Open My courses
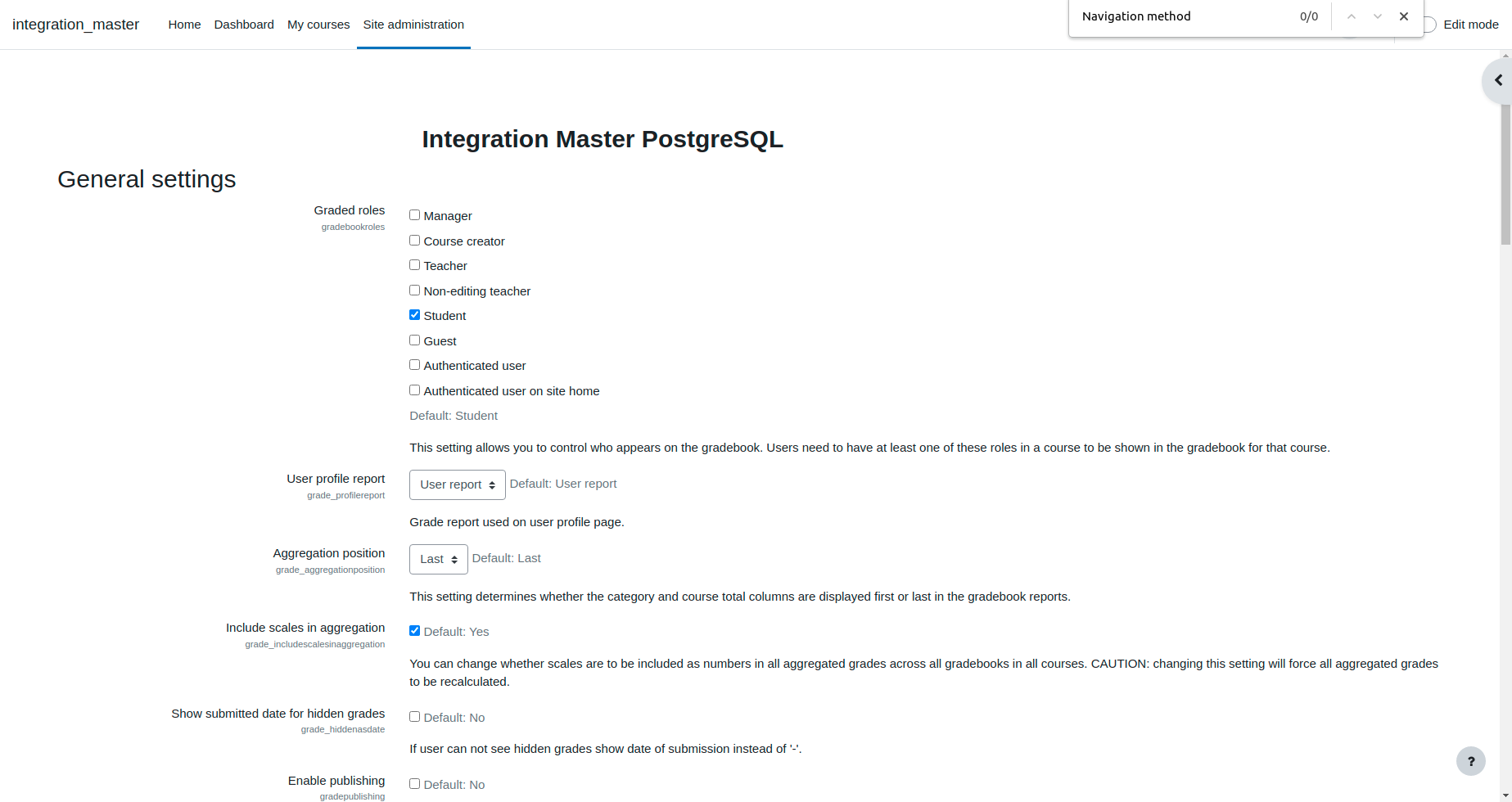This screenshot has height=802, width=1512. point(318,25)
